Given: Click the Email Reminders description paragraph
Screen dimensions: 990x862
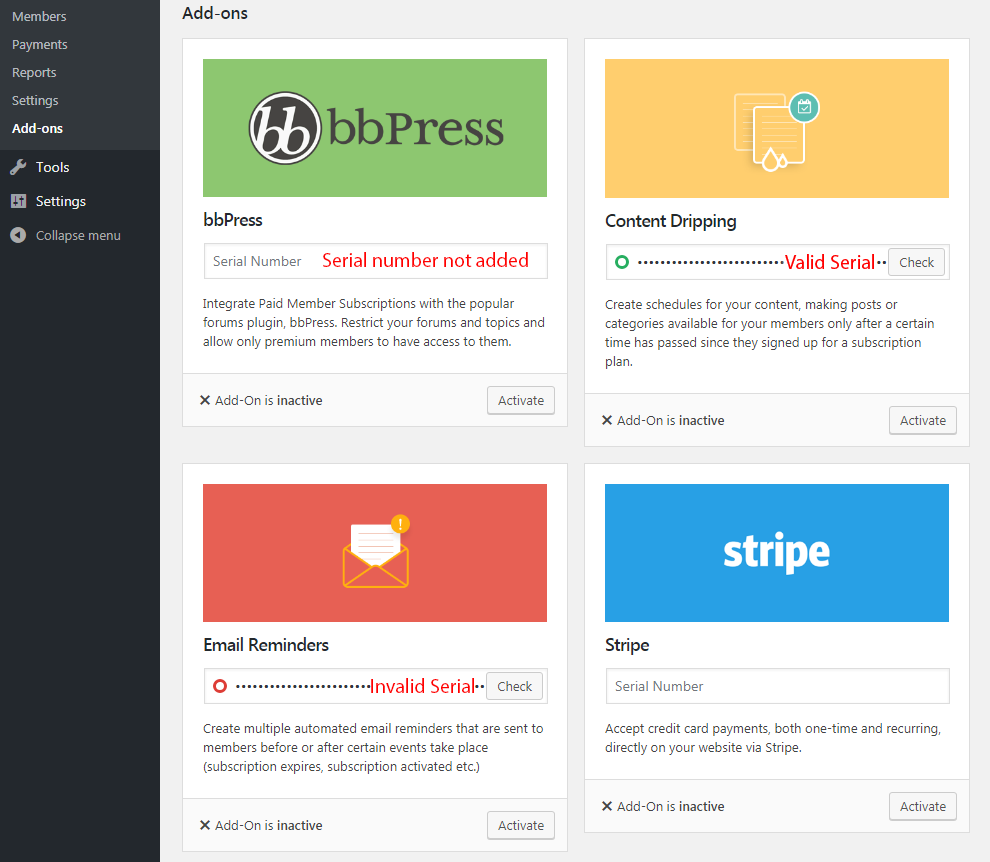Looking at the screenshot, I should pyautogui.click(x=373, y=748).
